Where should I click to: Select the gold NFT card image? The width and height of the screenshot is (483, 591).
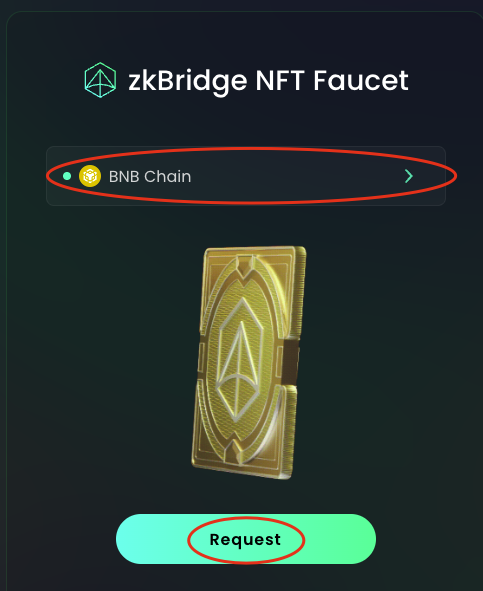[249, 363]
